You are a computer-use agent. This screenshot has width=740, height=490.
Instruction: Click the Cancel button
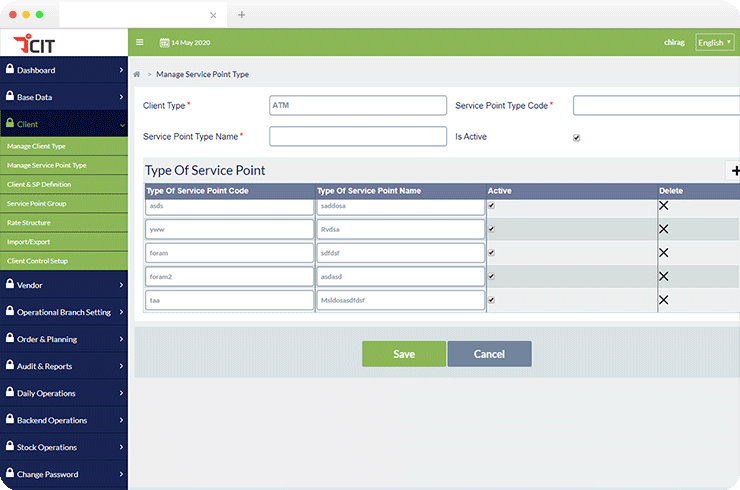(x=489, y=354)
